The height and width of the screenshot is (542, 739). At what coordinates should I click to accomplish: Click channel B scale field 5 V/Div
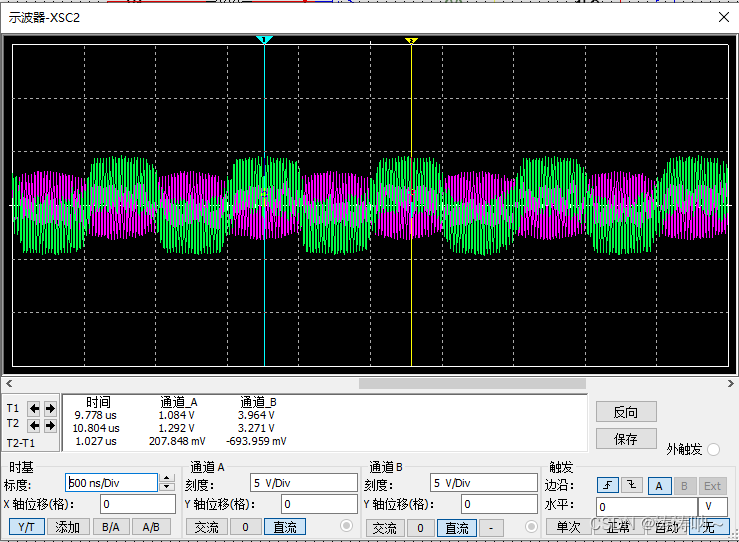click(x=484, y=483)
